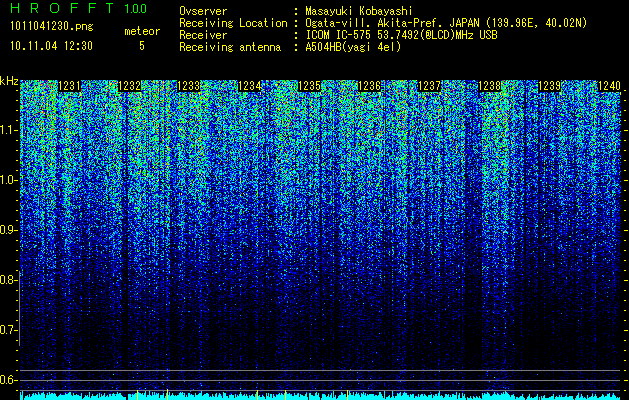Click the A504HB(yagi 4el) antenna text
Screen dimensions: 629x400
[x=353, y=47]
